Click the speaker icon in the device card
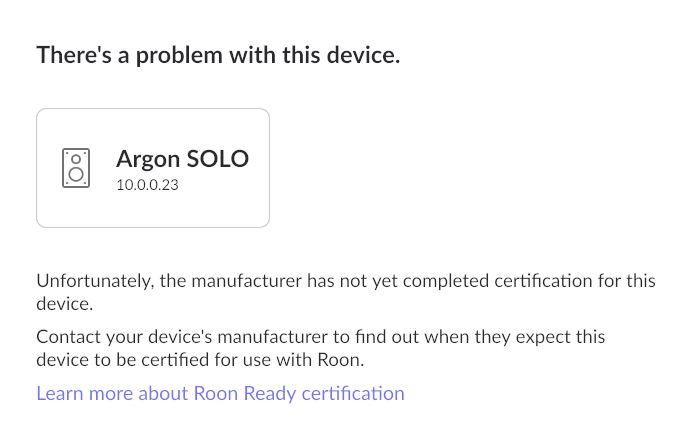Image resolution: width=678 pixels, height=440 pixels. coord(76,168)
